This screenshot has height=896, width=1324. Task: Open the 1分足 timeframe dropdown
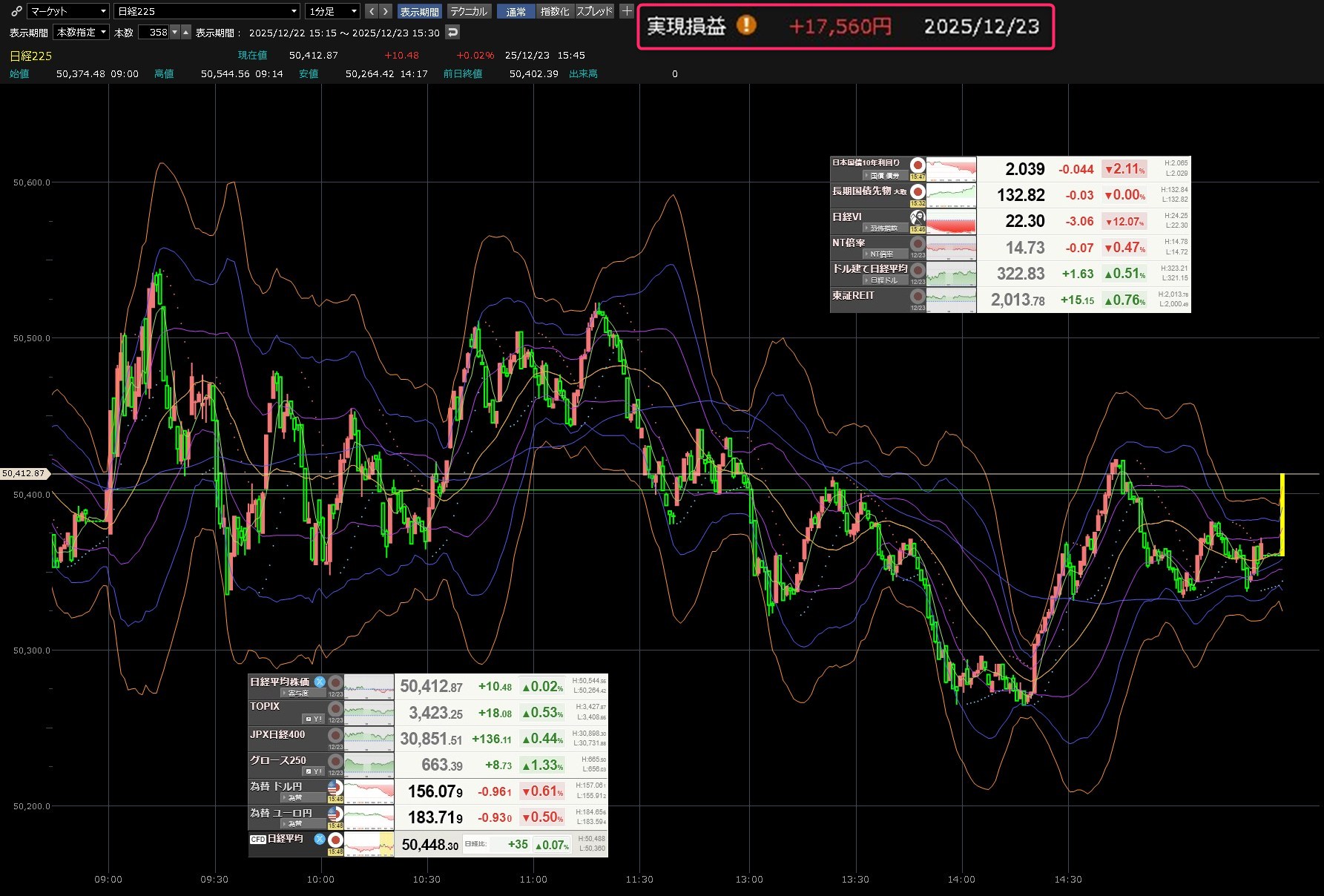click(332, 11)
